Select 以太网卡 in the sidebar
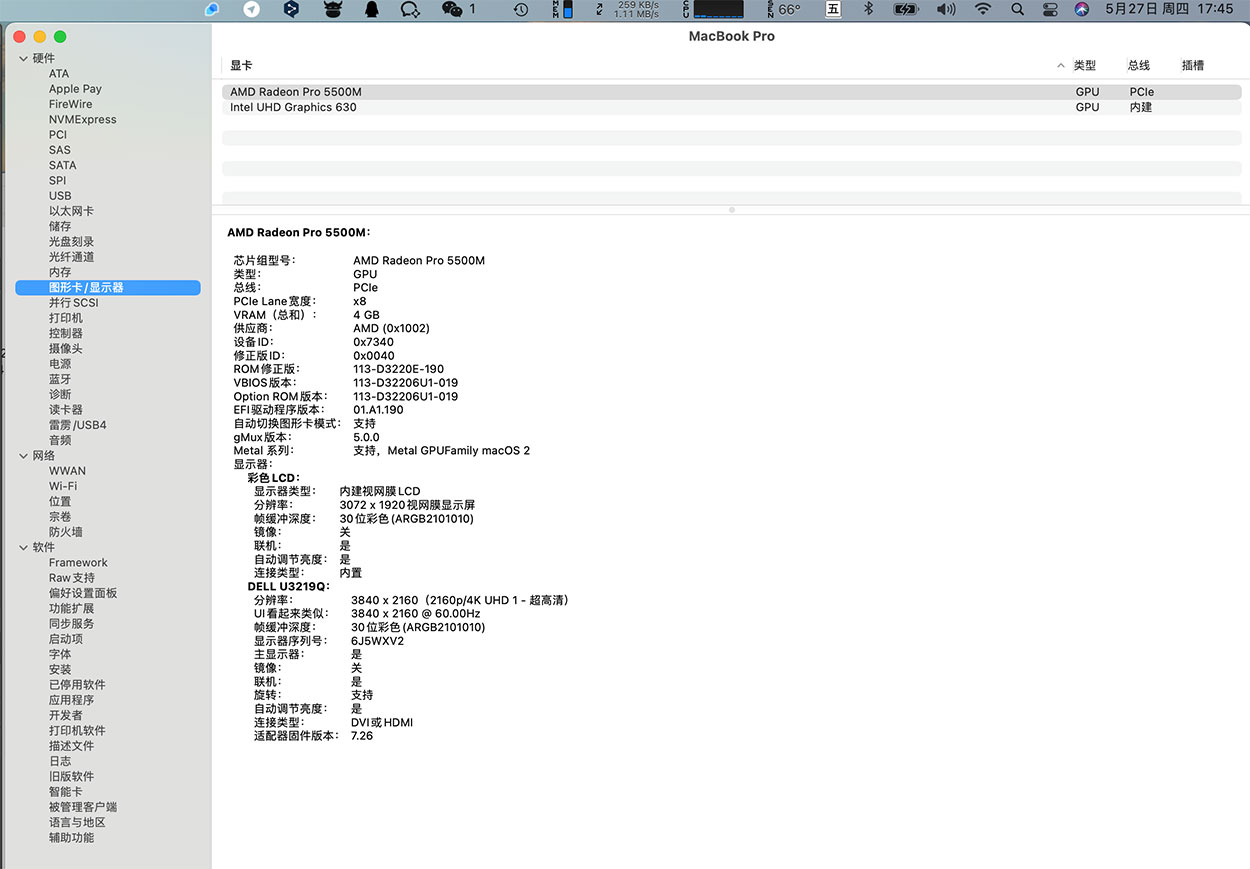The image size is (1250, 869). [71, 211]
